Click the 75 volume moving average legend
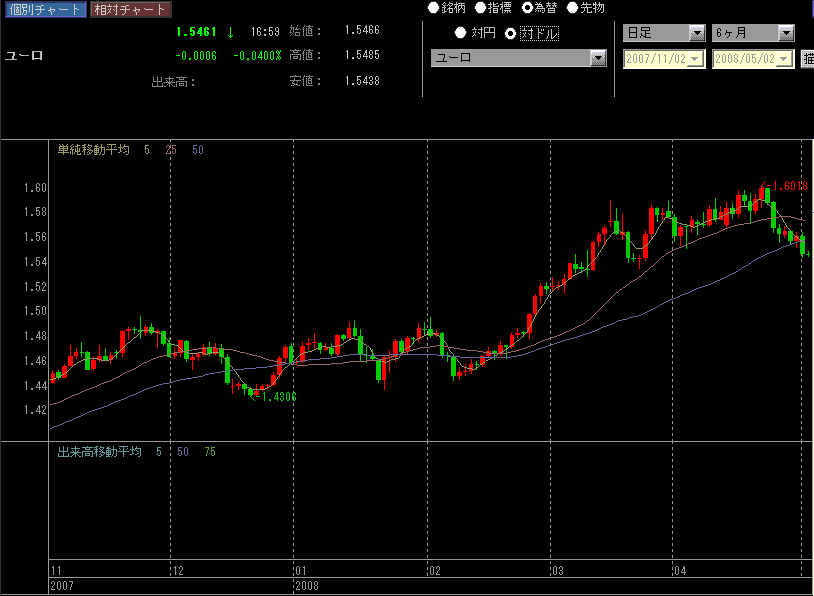This screenshot has height=596, width=814. (x=209, y=452)
